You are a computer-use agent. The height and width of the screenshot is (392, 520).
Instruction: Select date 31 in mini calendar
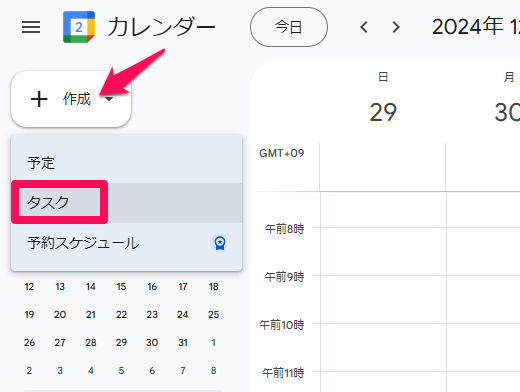pyautogui.click(x=183, y=342)
